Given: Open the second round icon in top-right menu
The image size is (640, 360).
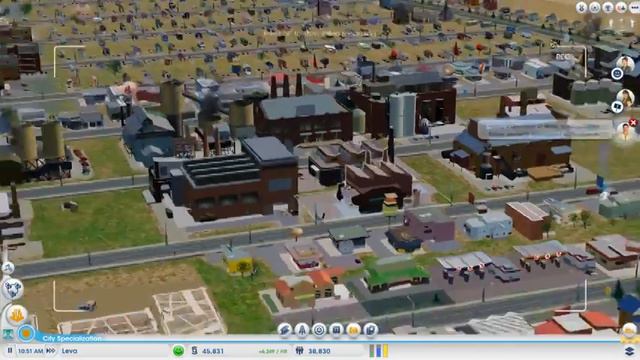Looking at the screenshot, I should (x=595, y=7).
